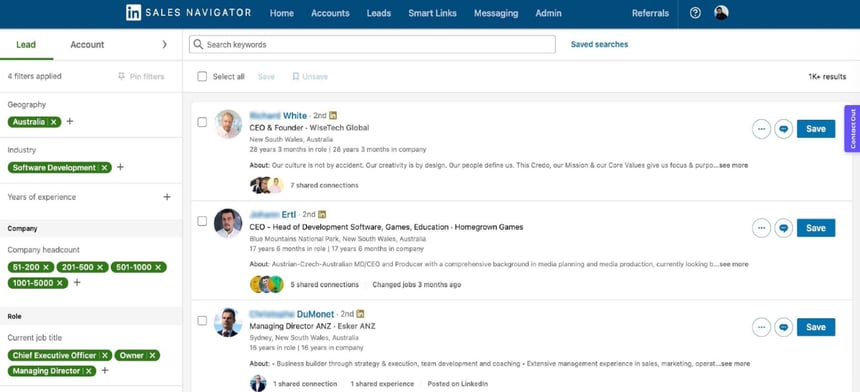Click the search magnifier icon

tap(198, 44)
